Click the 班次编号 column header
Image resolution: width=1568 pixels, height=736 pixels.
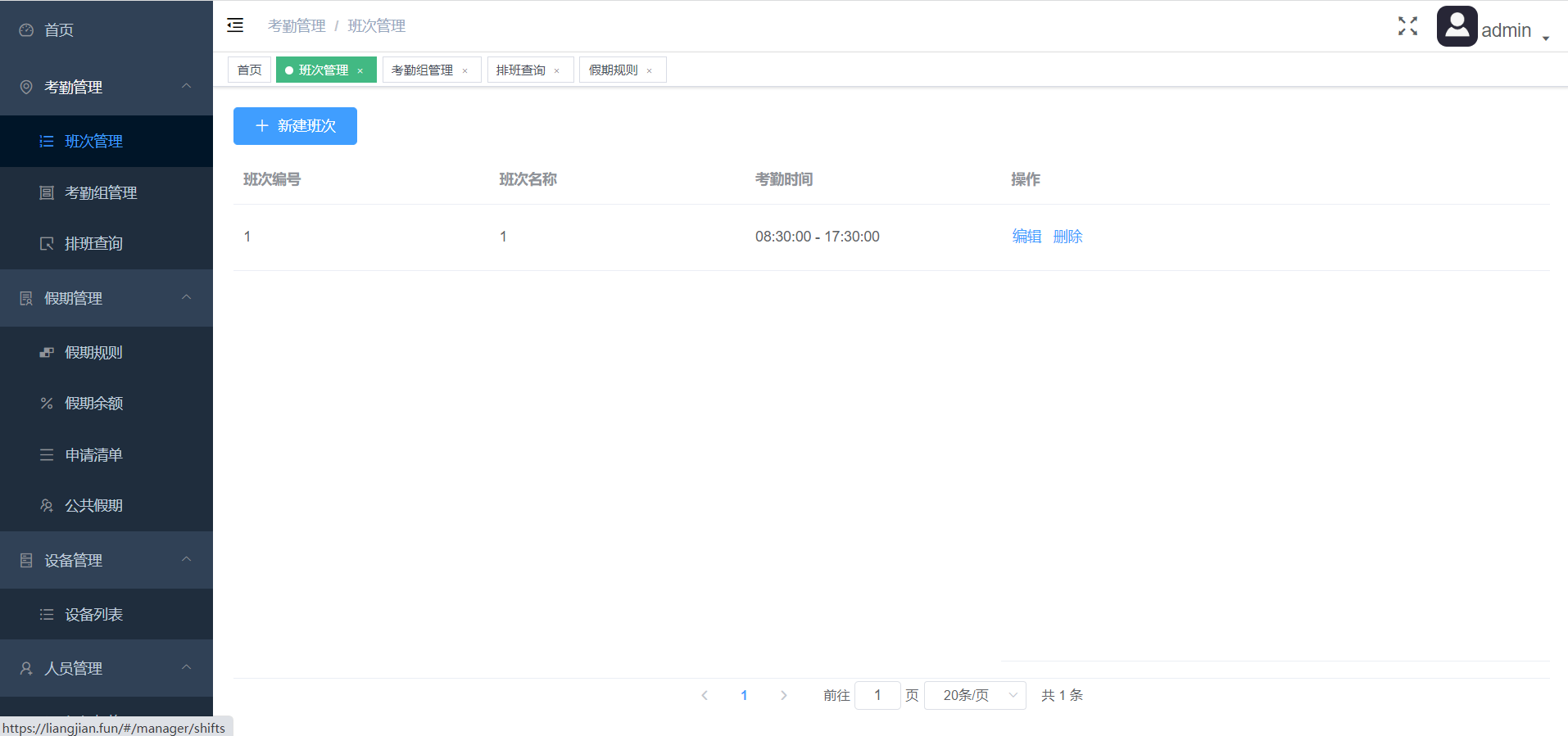click(272, 179)
